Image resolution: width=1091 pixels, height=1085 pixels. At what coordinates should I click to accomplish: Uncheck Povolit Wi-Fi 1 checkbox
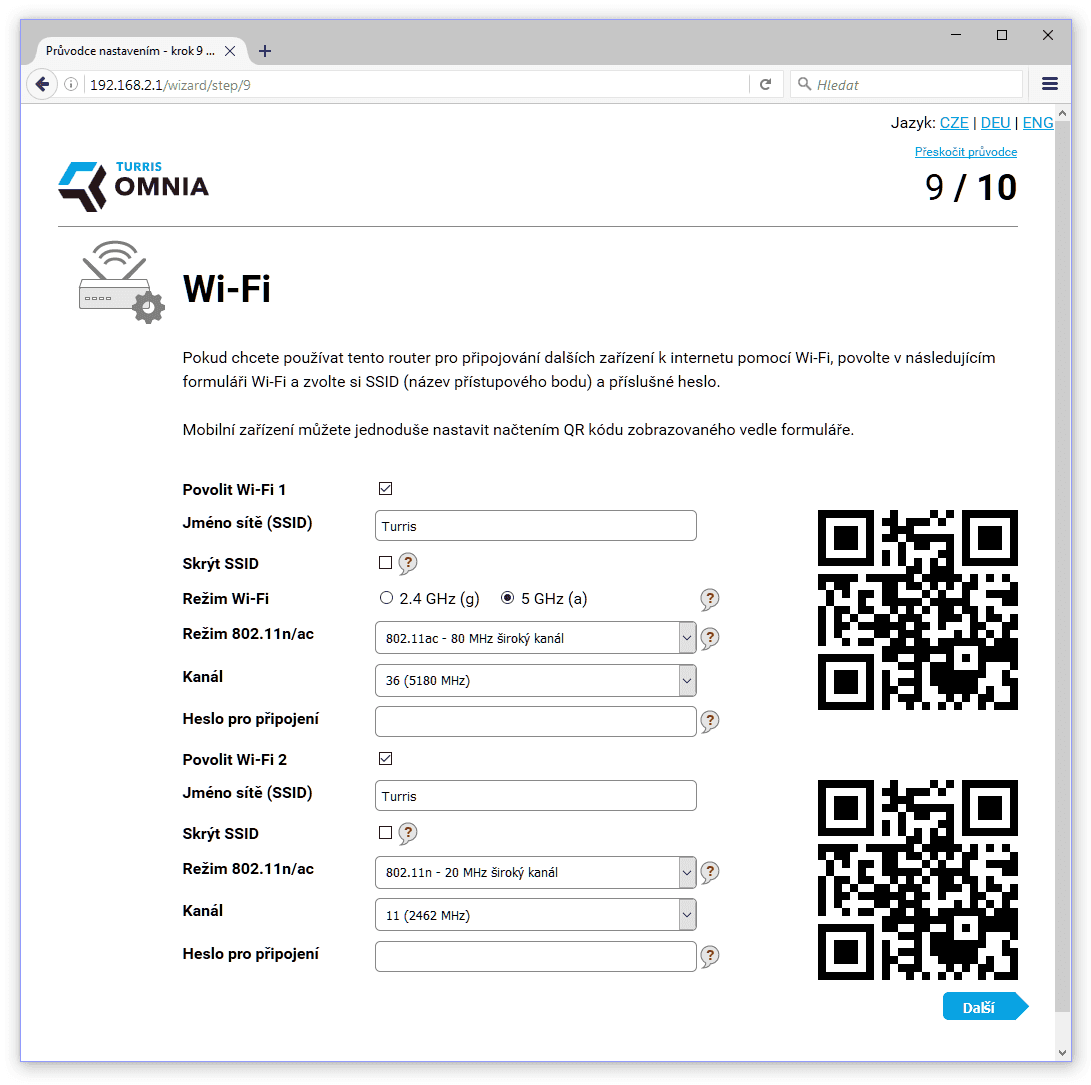(385, 489)
